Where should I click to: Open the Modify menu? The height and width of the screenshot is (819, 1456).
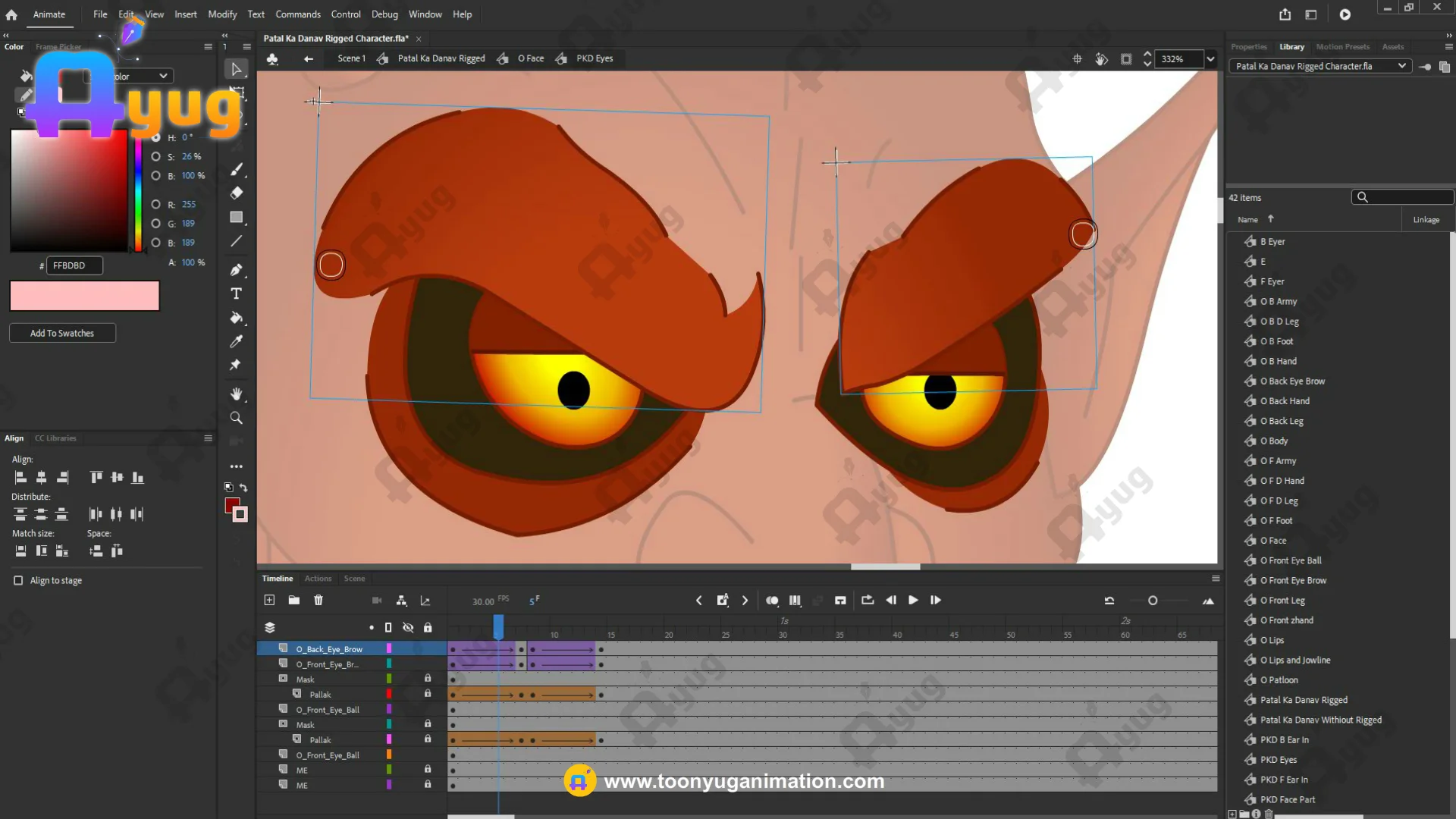tap(222, 14)
